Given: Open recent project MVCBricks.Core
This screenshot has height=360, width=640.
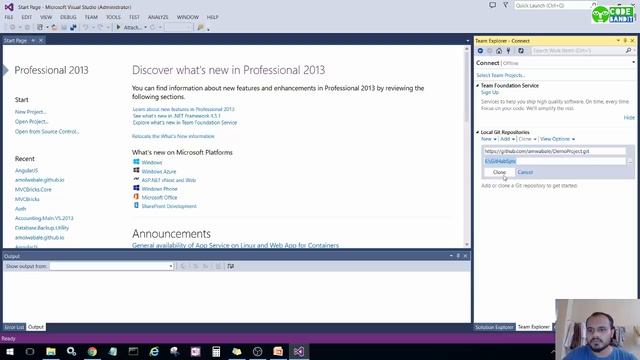Looking at the screenshot, I should click(x=33, y=190).
